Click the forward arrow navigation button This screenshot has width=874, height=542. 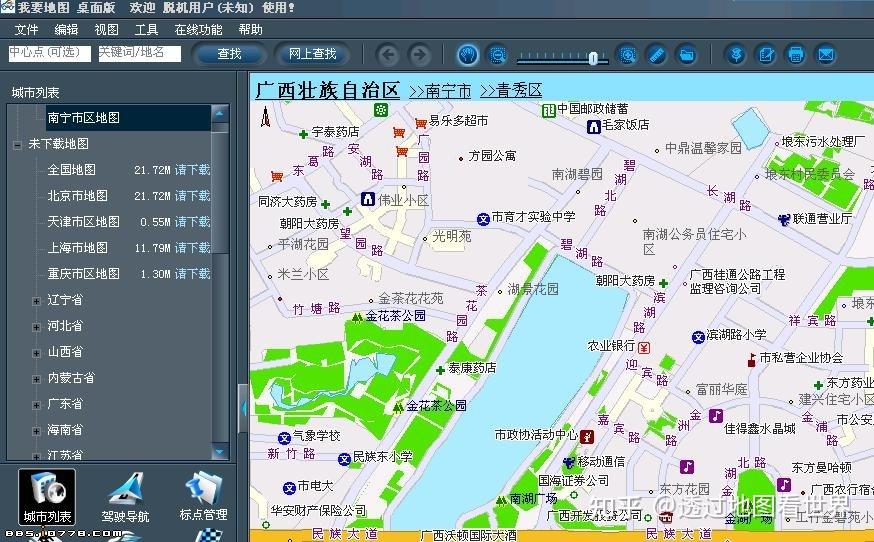420,55
